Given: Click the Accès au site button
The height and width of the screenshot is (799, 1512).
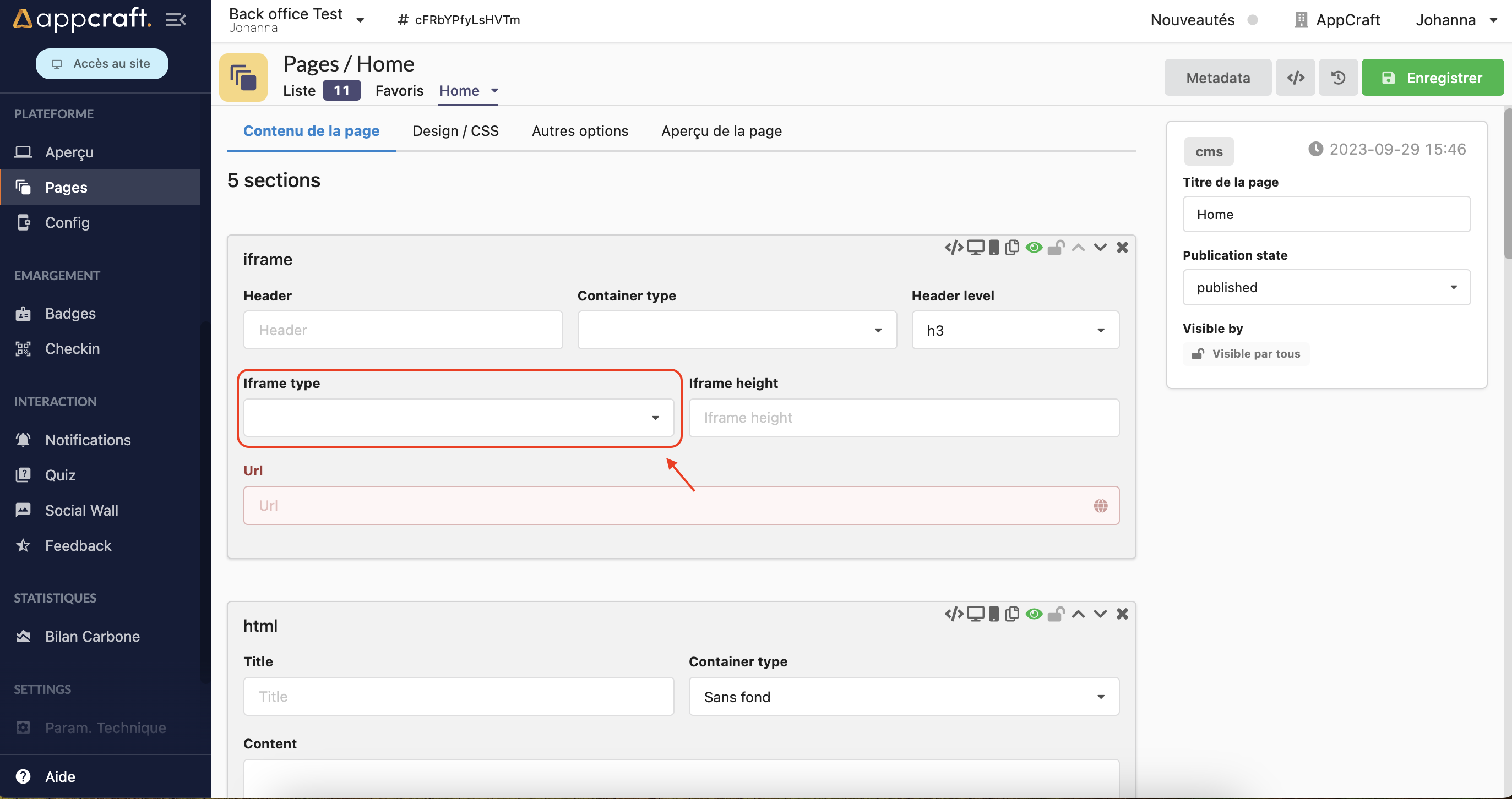Looking at the screenshot, I should click(x=101, y=63).
